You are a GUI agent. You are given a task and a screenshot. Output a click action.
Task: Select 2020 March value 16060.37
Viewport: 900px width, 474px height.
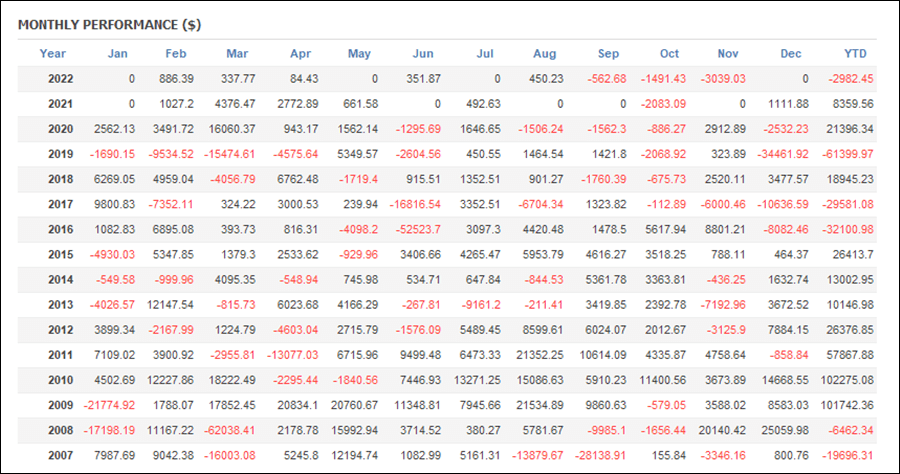(x=232, y=129)
